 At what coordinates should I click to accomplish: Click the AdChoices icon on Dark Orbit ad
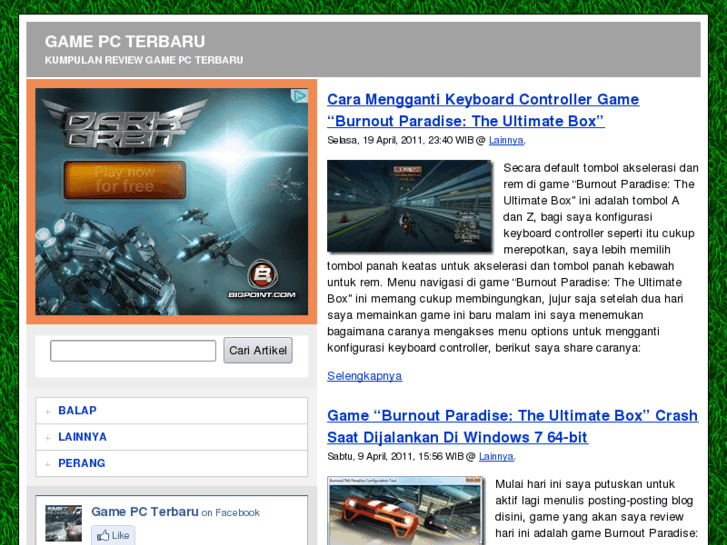pos(299,96)
